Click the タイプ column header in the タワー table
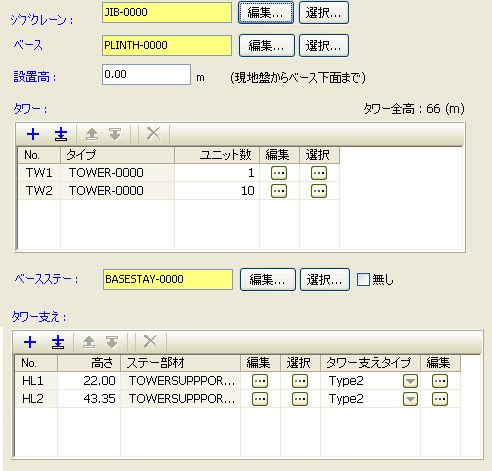Screen dimensions: 492x471 click(x=117, y=155)
